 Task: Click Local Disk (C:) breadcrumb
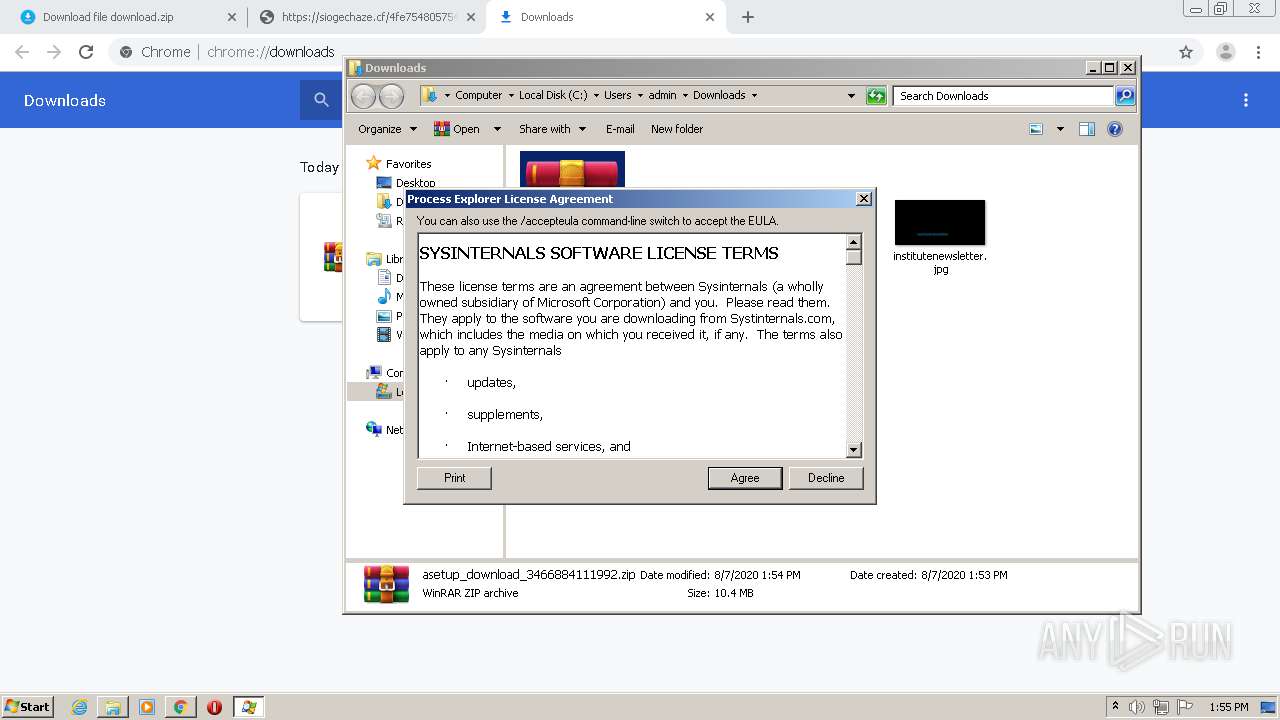click(x=553, y=96)
